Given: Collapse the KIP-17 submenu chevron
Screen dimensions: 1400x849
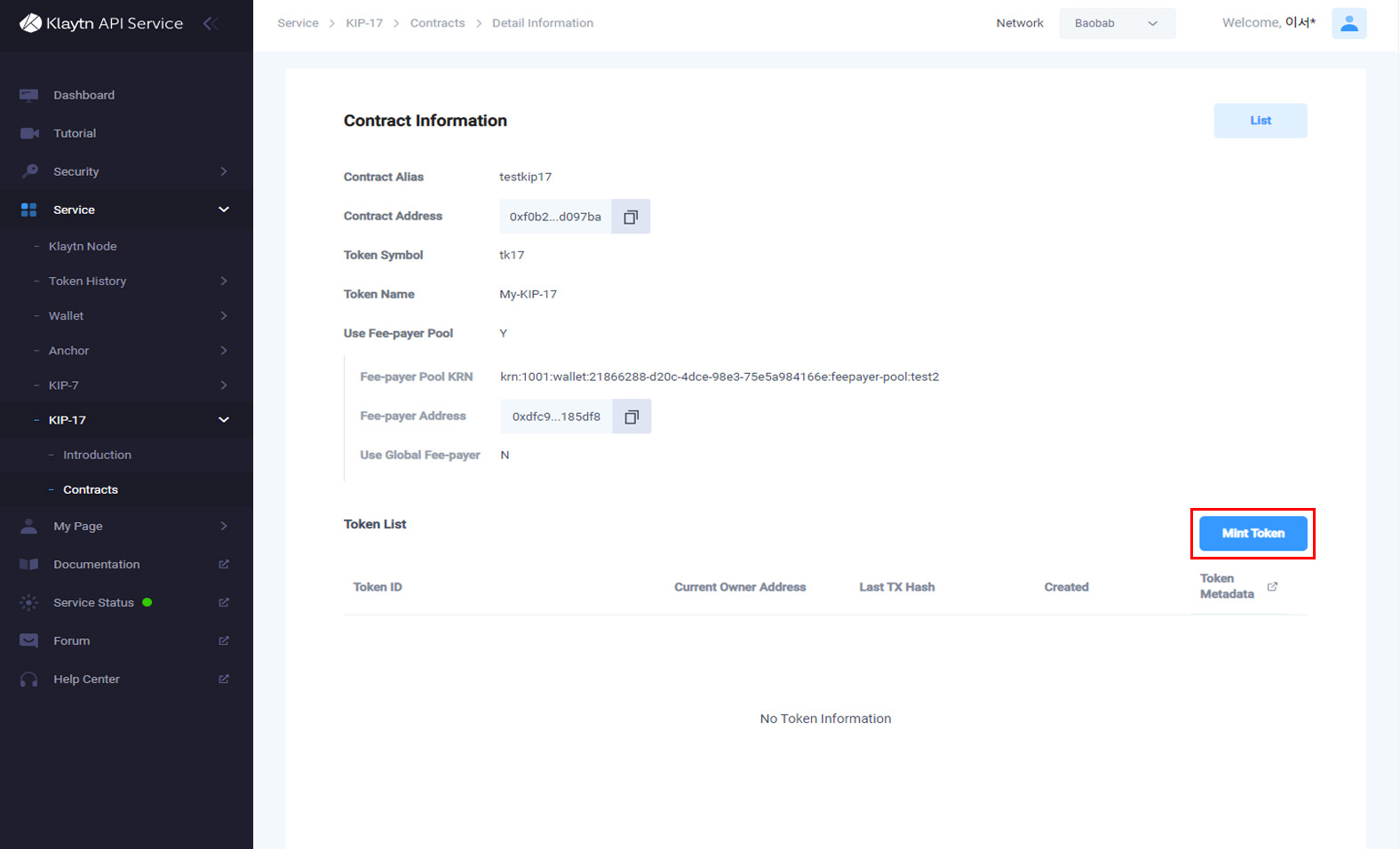Looking at the screenshot, I should (224, 419).
